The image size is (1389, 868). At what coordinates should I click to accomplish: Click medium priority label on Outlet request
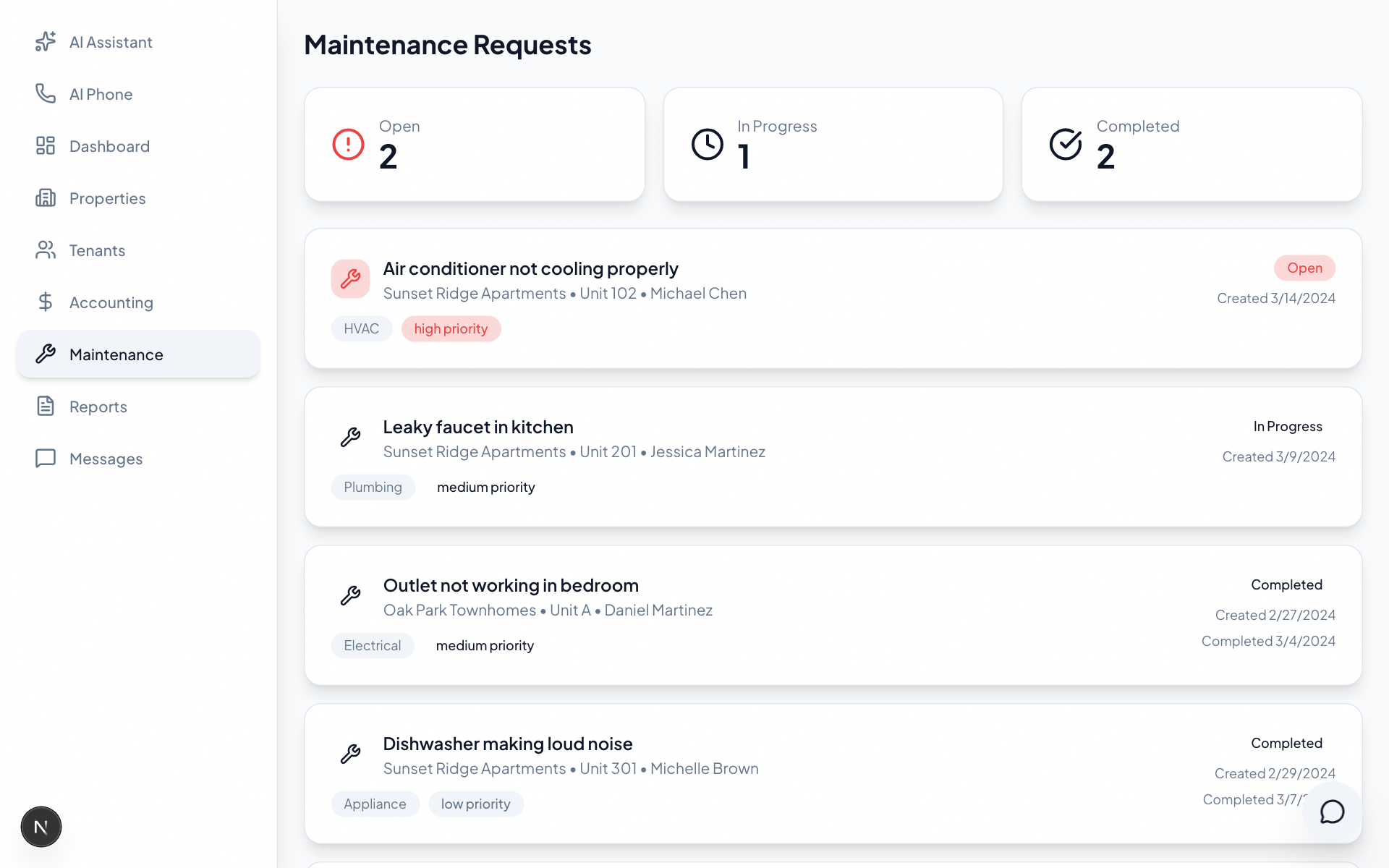[x=485, y=646]
